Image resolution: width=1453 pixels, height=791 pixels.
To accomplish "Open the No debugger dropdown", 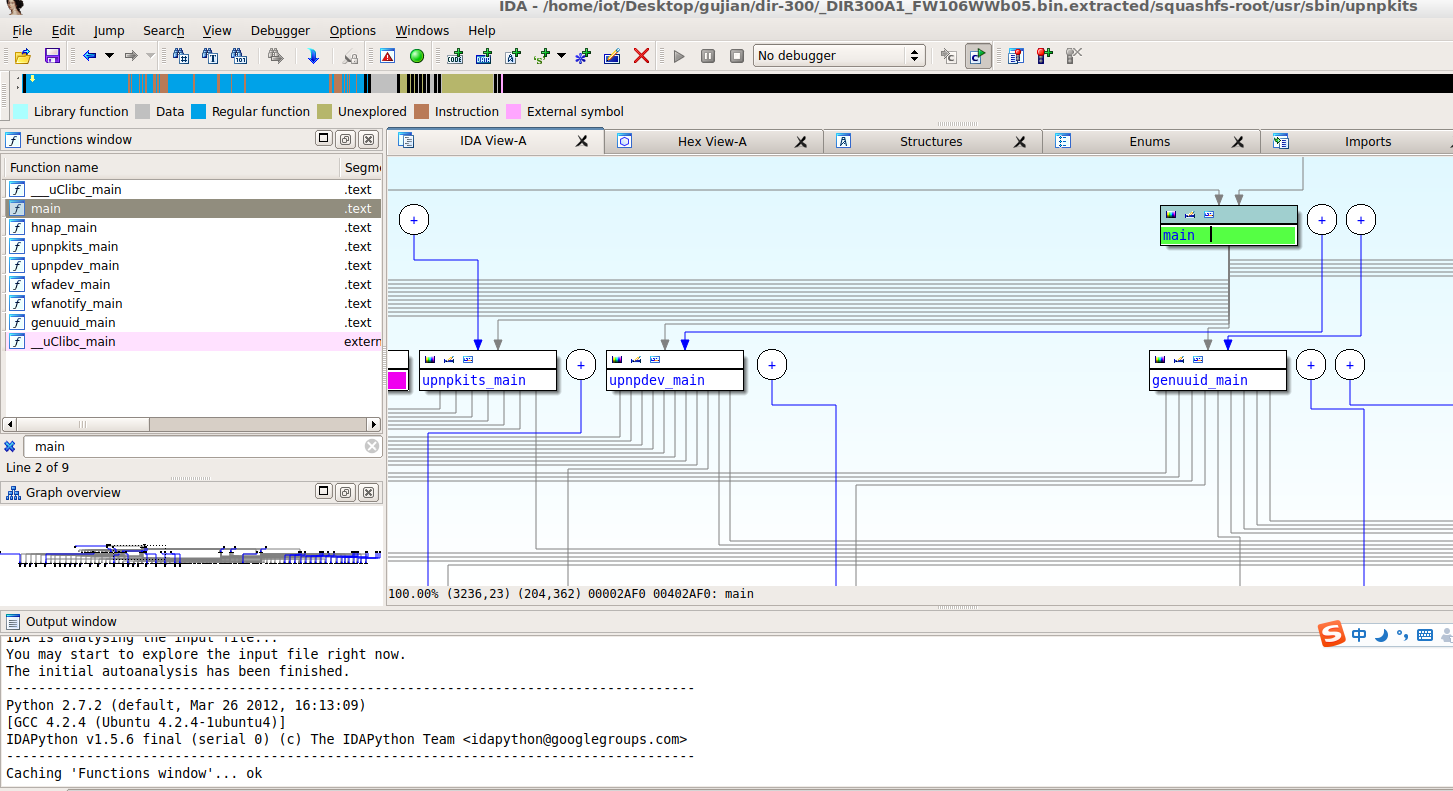I will [x=838, y=55].
